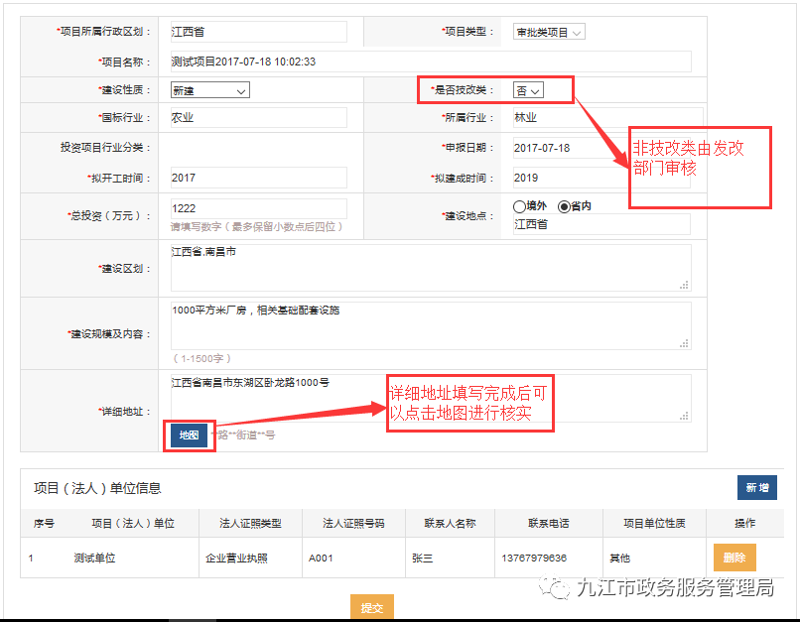Image resolution: width=800 pixels, height=622 pixels.
Task: Click the 国标行业 field showing 农业
Action: (259, 117)
